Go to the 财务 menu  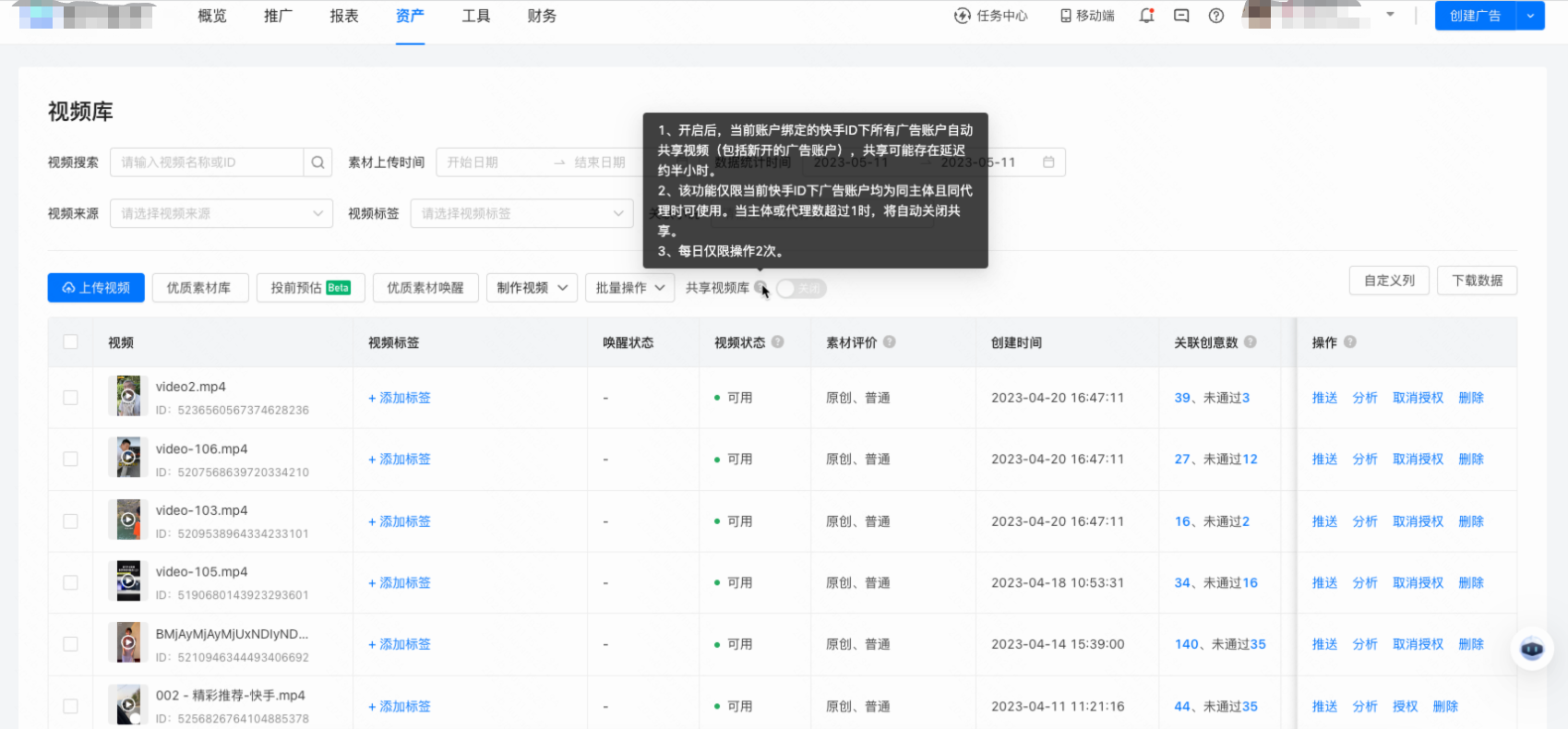point(542,17)
